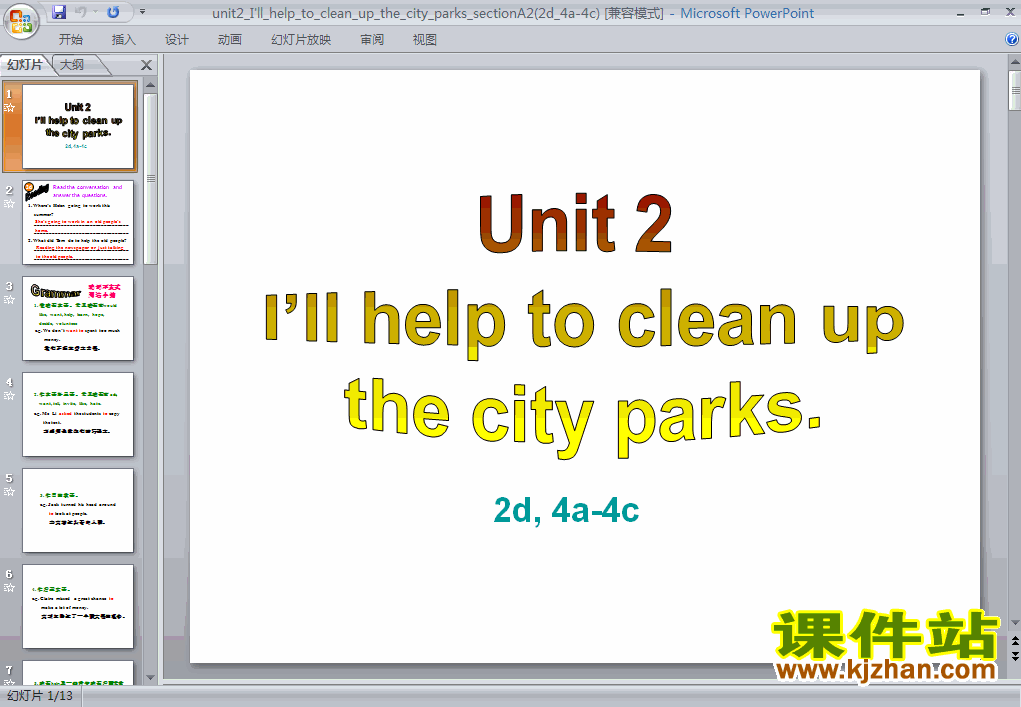Viewport: 1021px width, 707px height.
Task: Click animation star icon beside slide 3
Action: click(x=9, y=300)
